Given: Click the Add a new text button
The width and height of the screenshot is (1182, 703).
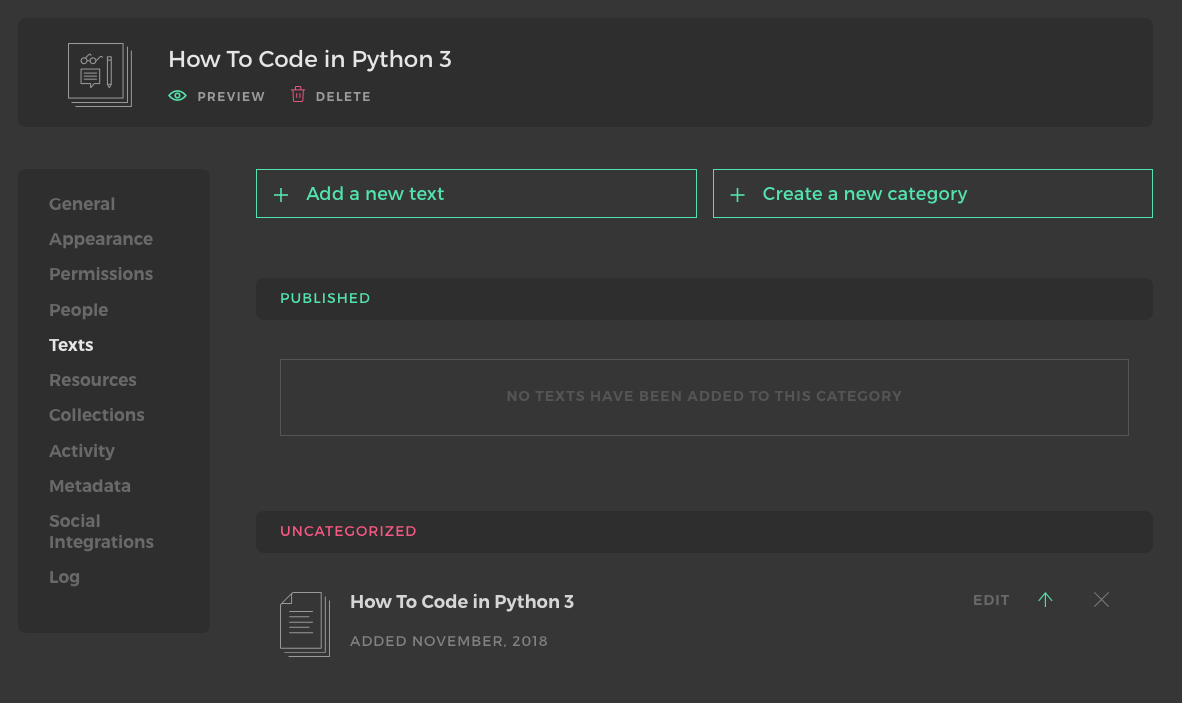Looking at the screenshot, I should [x=476, y=194].
